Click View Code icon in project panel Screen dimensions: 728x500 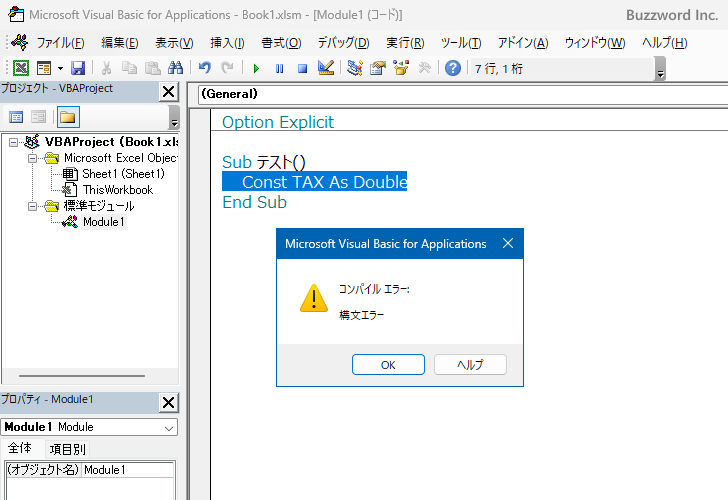pyautogui.click(x=16, y=117)
